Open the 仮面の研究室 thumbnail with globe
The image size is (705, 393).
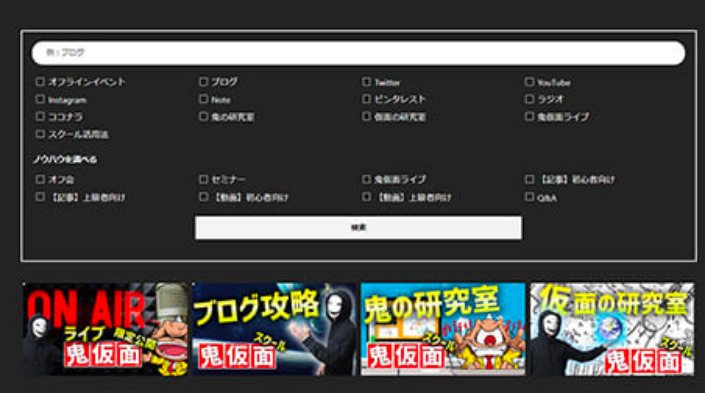coord(612,329)
